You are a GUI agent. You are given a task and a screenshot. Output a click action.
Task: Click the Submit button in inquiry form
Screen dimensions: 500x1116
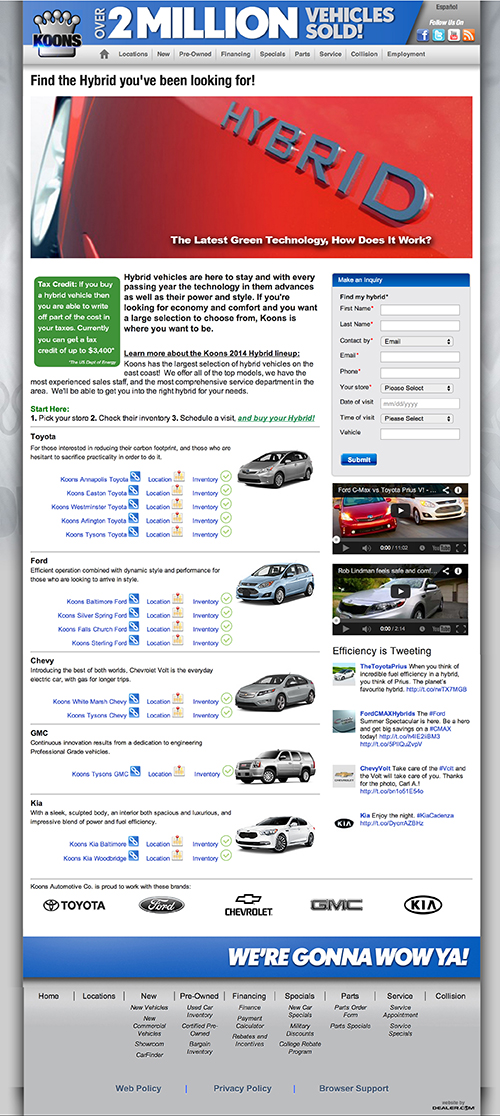pyautogui.click(x=359, y=460)
